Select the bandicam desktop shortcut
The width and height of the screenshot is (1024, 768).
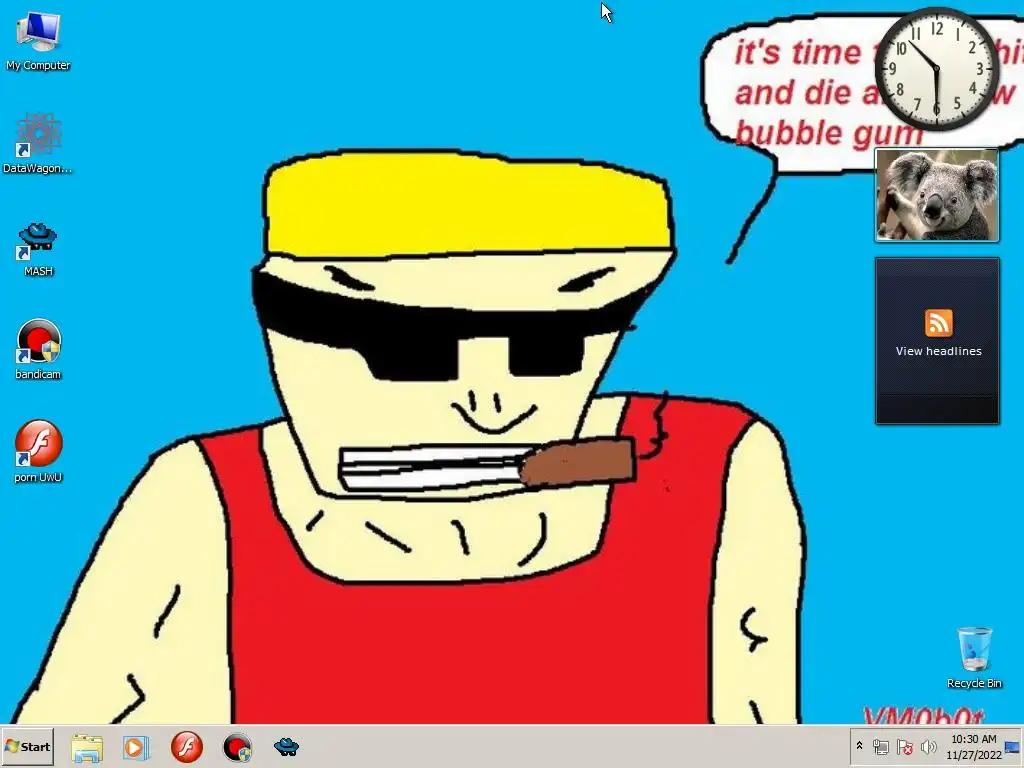click(x=38, y=349)
